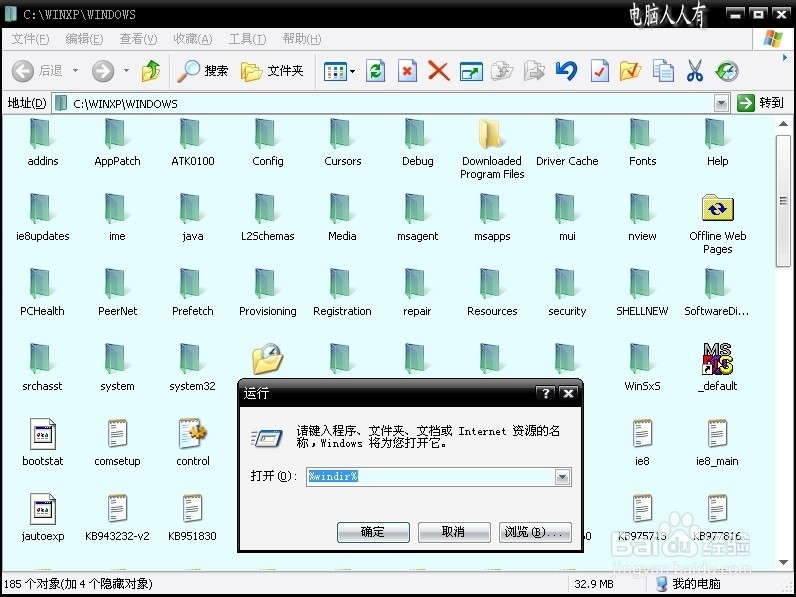The image size is (796, 597).
Task: Select the SHELLNEW folder
Action: 642,292
